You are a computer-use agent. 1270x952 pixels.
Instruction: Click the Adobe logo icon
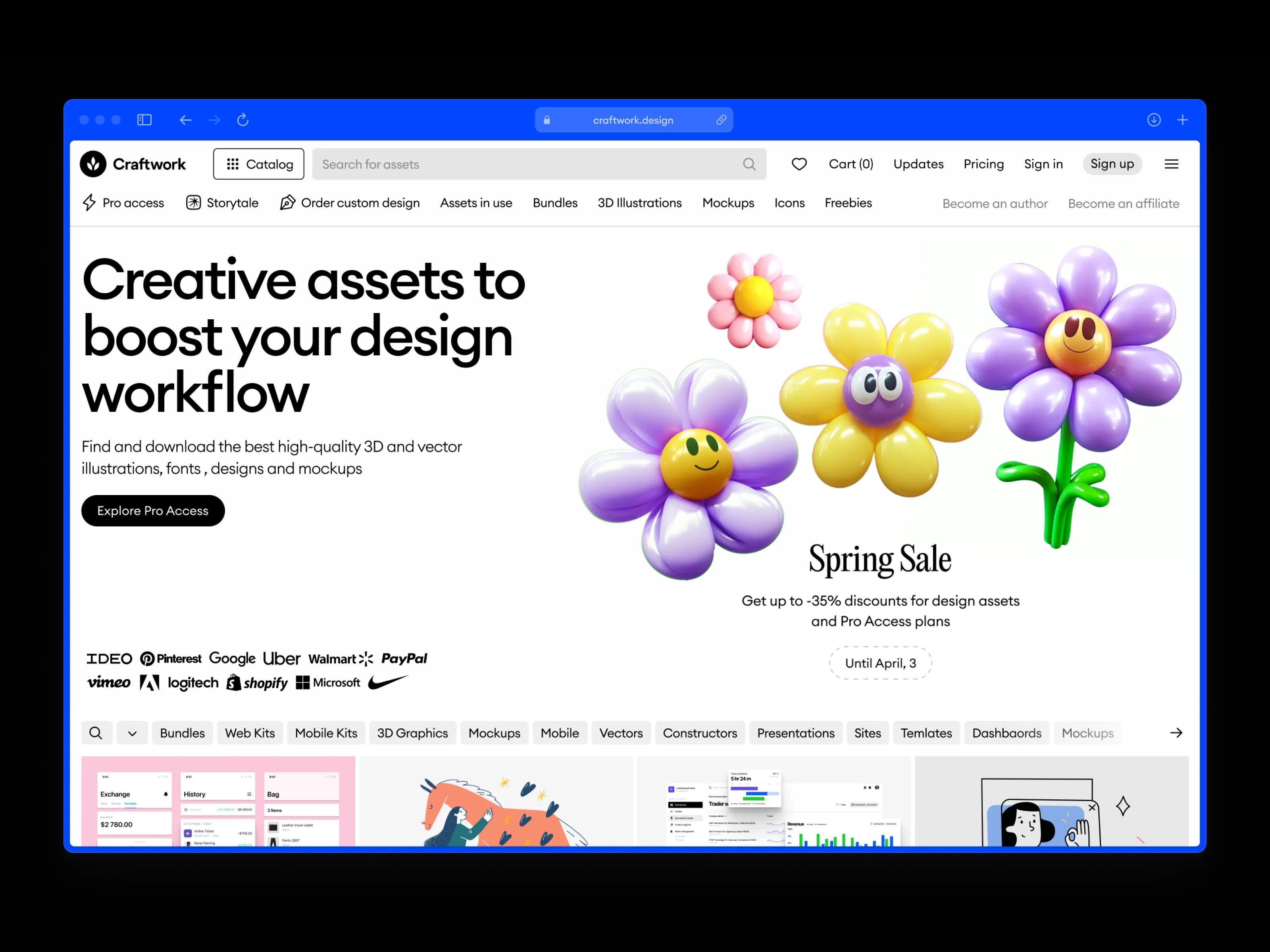(x=149, y=682)
